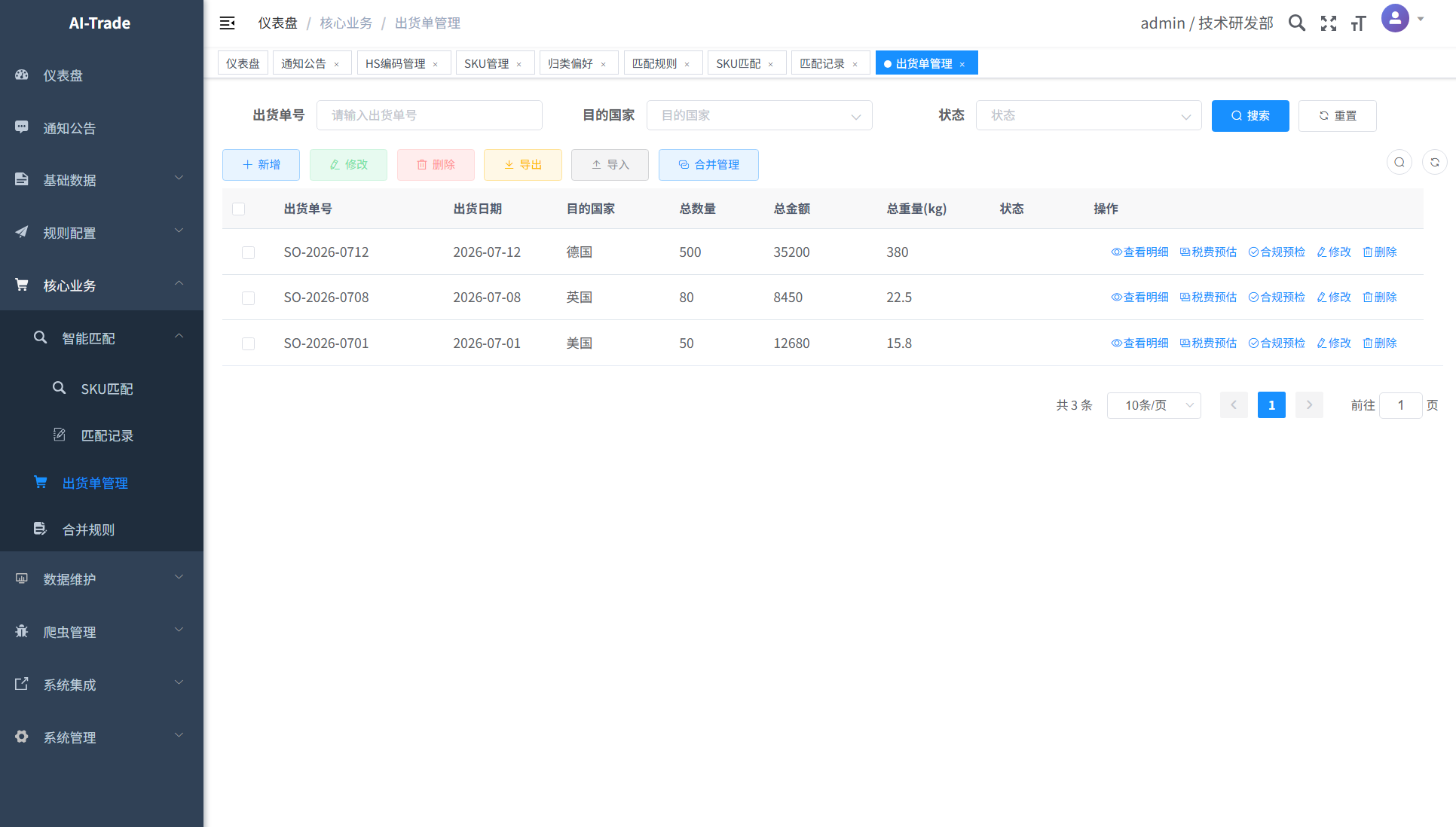Close the 匹配记录 tab
The width and height of the screenshot is (1456, 827).
(855, 64)
